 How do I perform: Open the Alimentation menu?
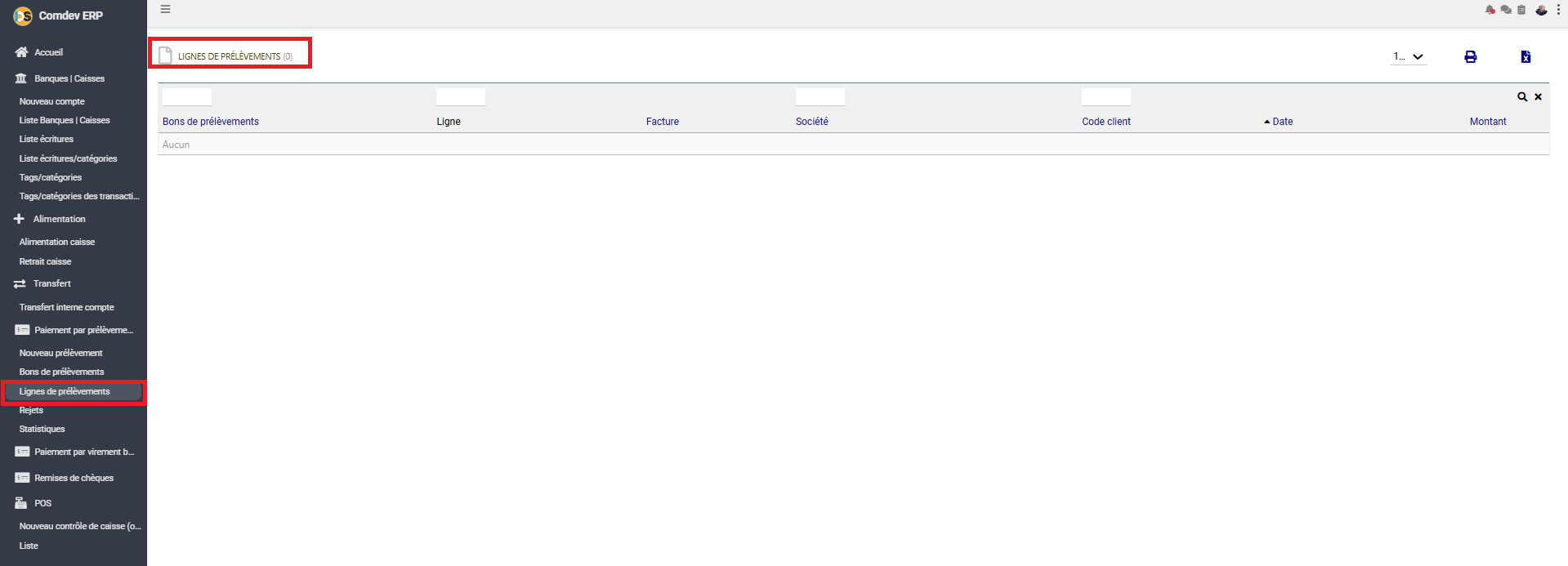[59, 219]
